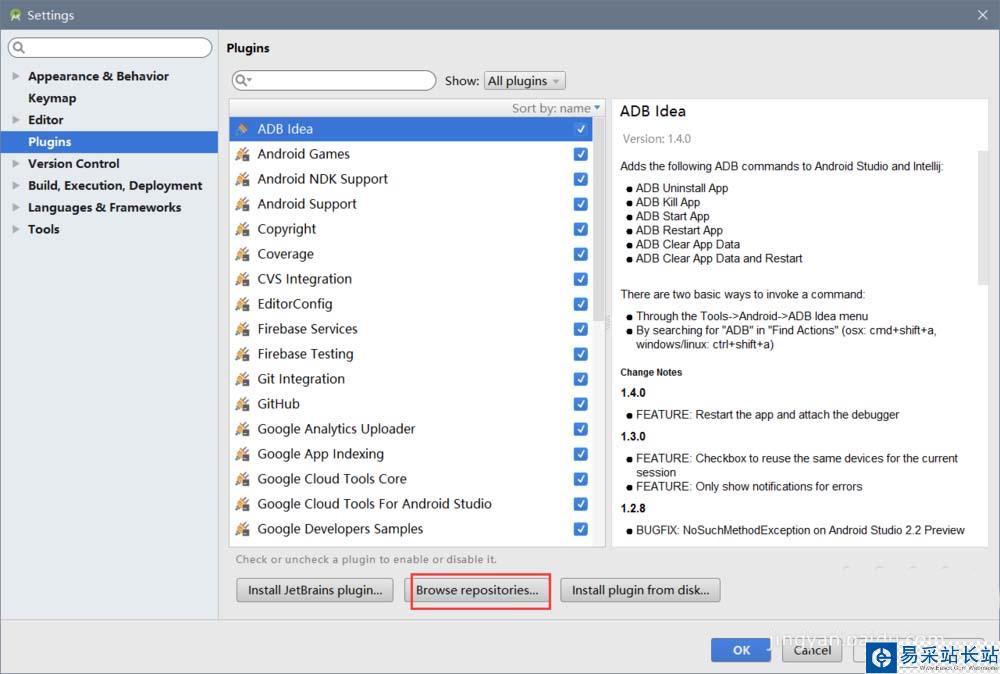
Task: Click Install JetBrains plugin button
Action: [315, 590]
